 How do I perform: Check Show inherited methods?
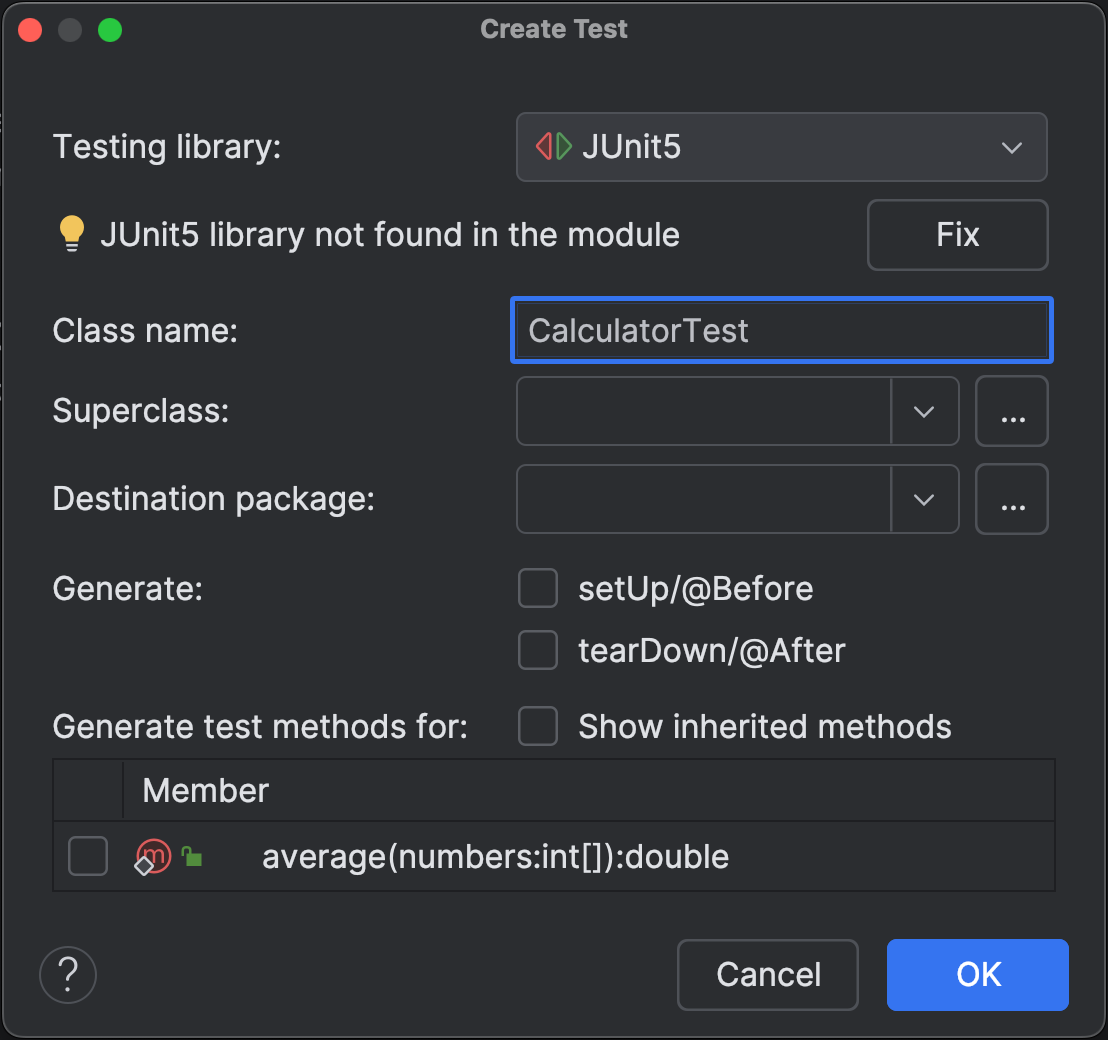(537, 727)
